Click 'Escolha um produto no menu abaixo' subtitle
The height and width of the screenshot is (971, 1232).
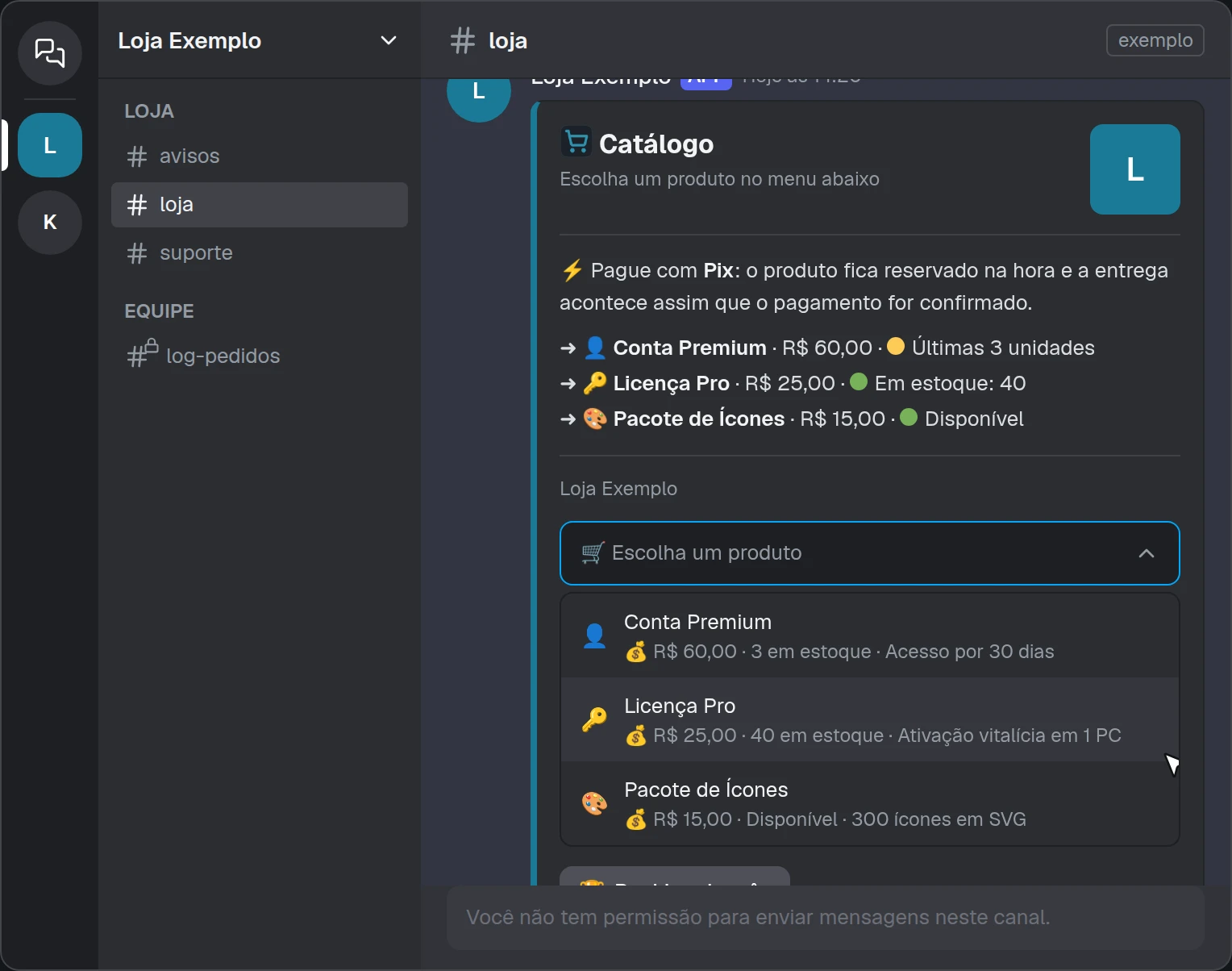point(719,179)
